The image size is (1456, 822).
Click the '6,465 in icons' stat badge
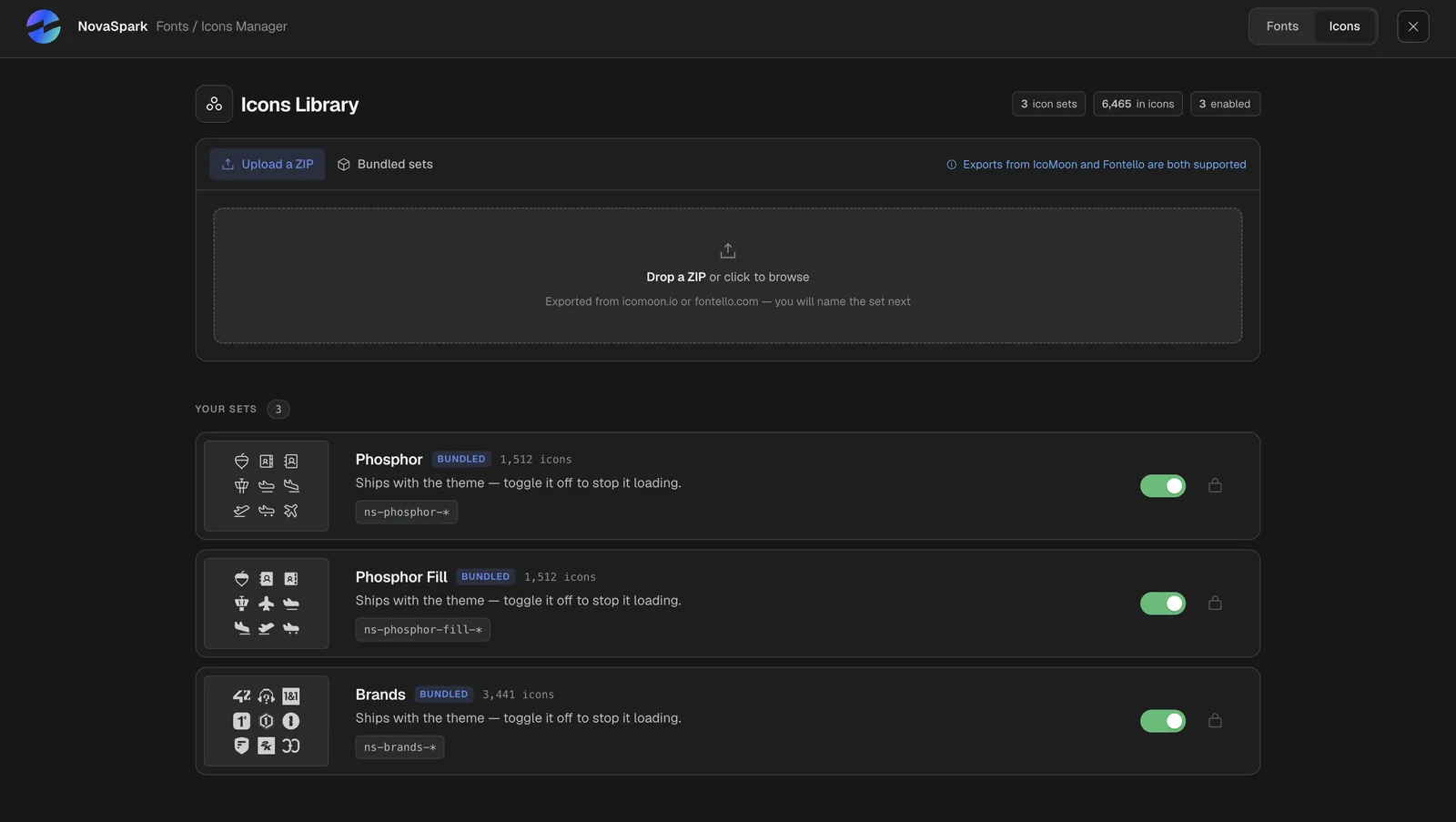coord(1137,104)
